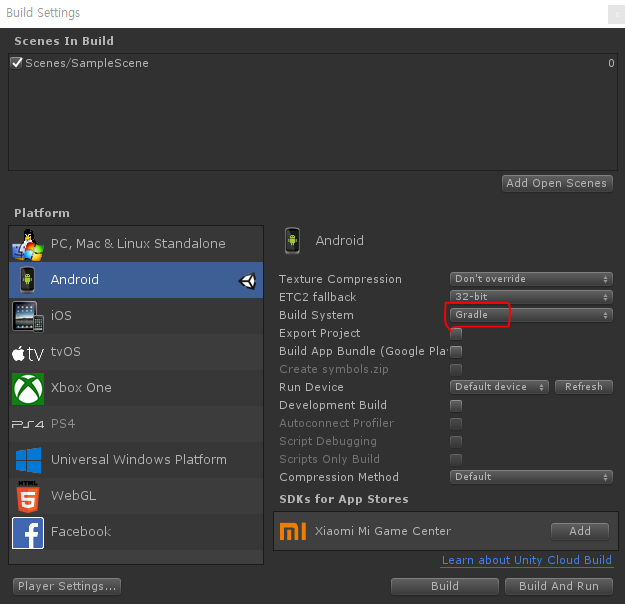
Task: Click the Android header icon in settings pane
Action: tap(292, 240)
